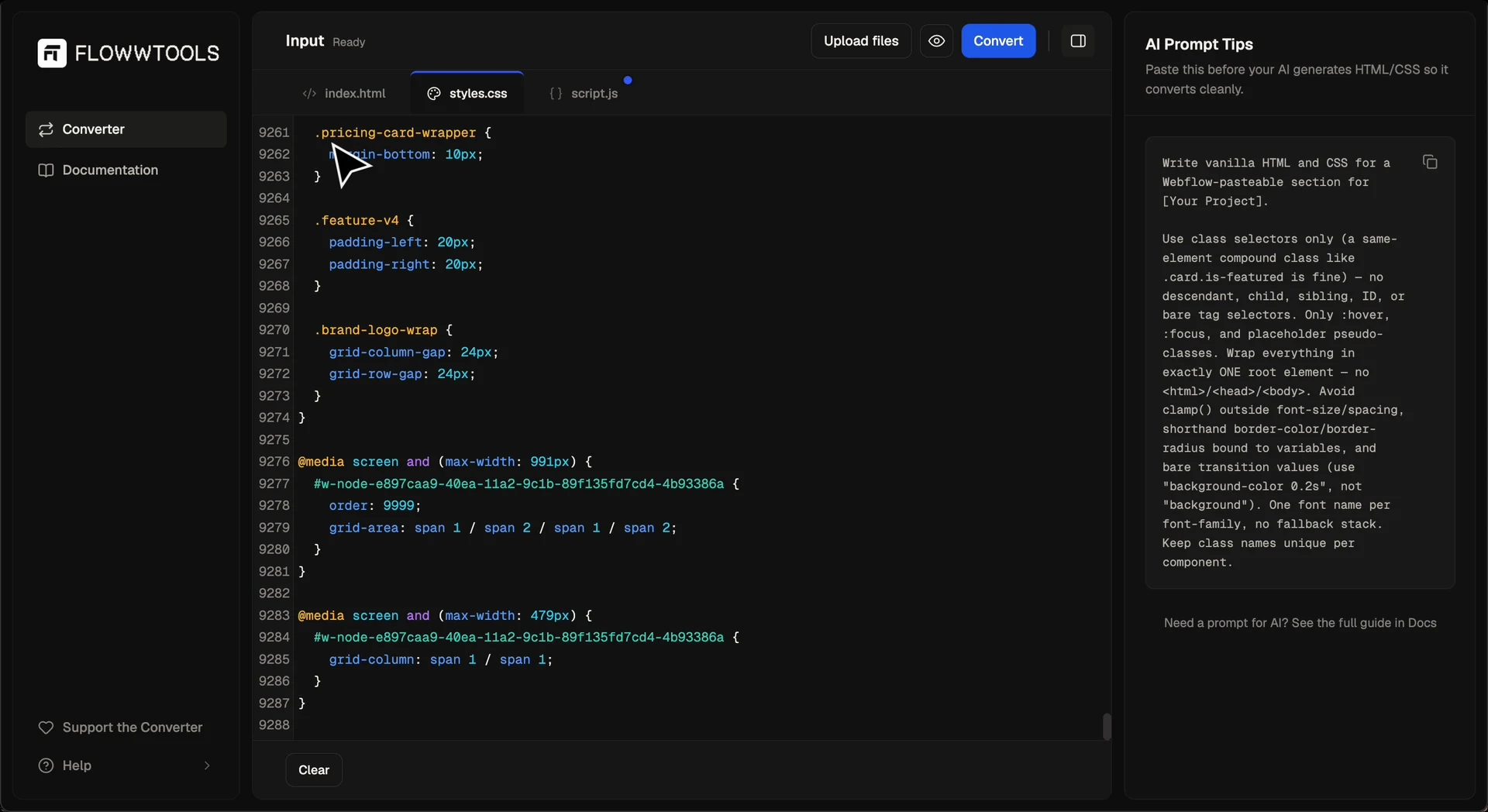Click the 'grid-column: span 1 / span 1;' line

coord(441,659)
